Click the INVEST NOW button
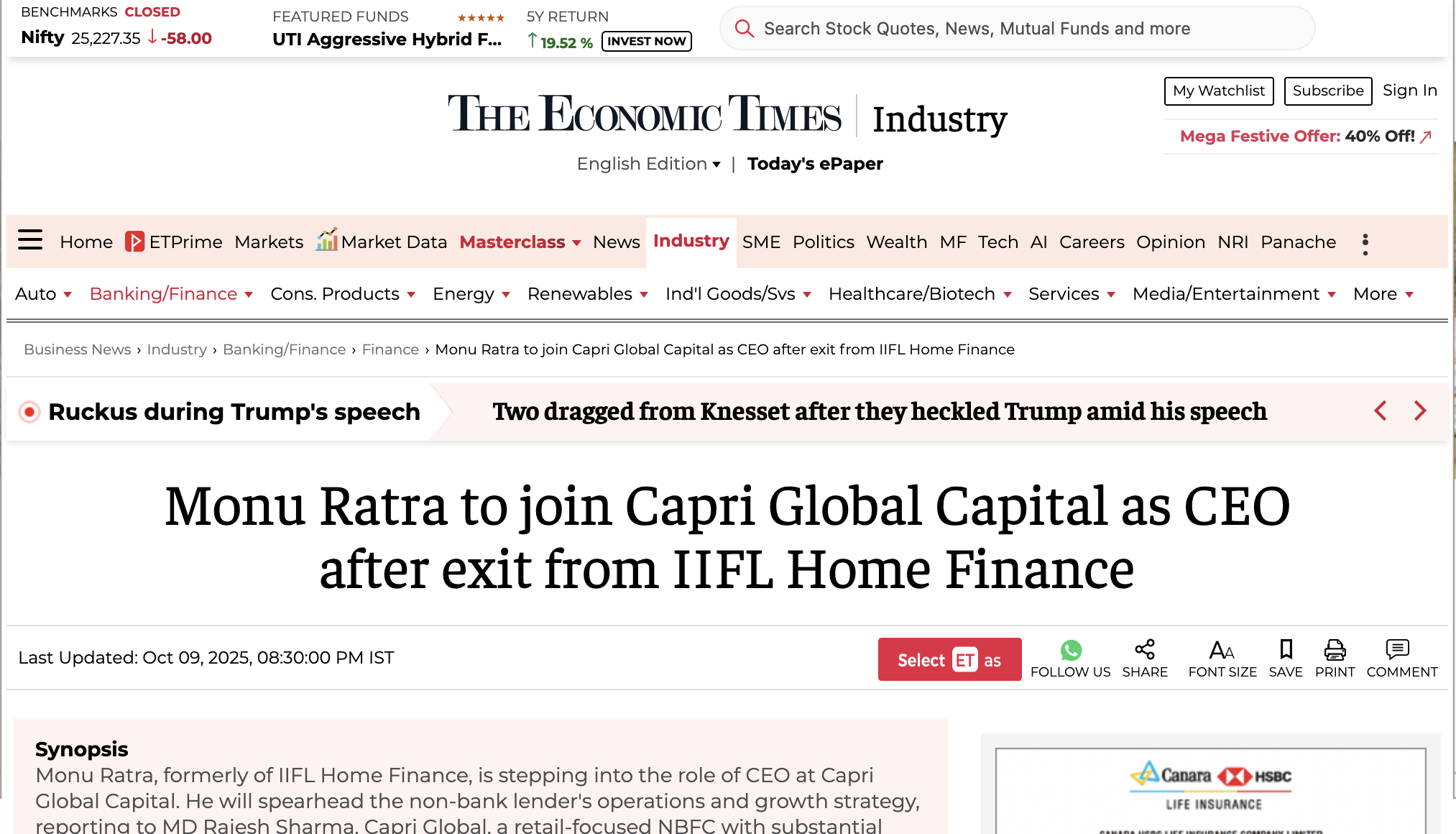Image resolution: width=1456 pixels, height=834 pixels. [x=645, y=41]
